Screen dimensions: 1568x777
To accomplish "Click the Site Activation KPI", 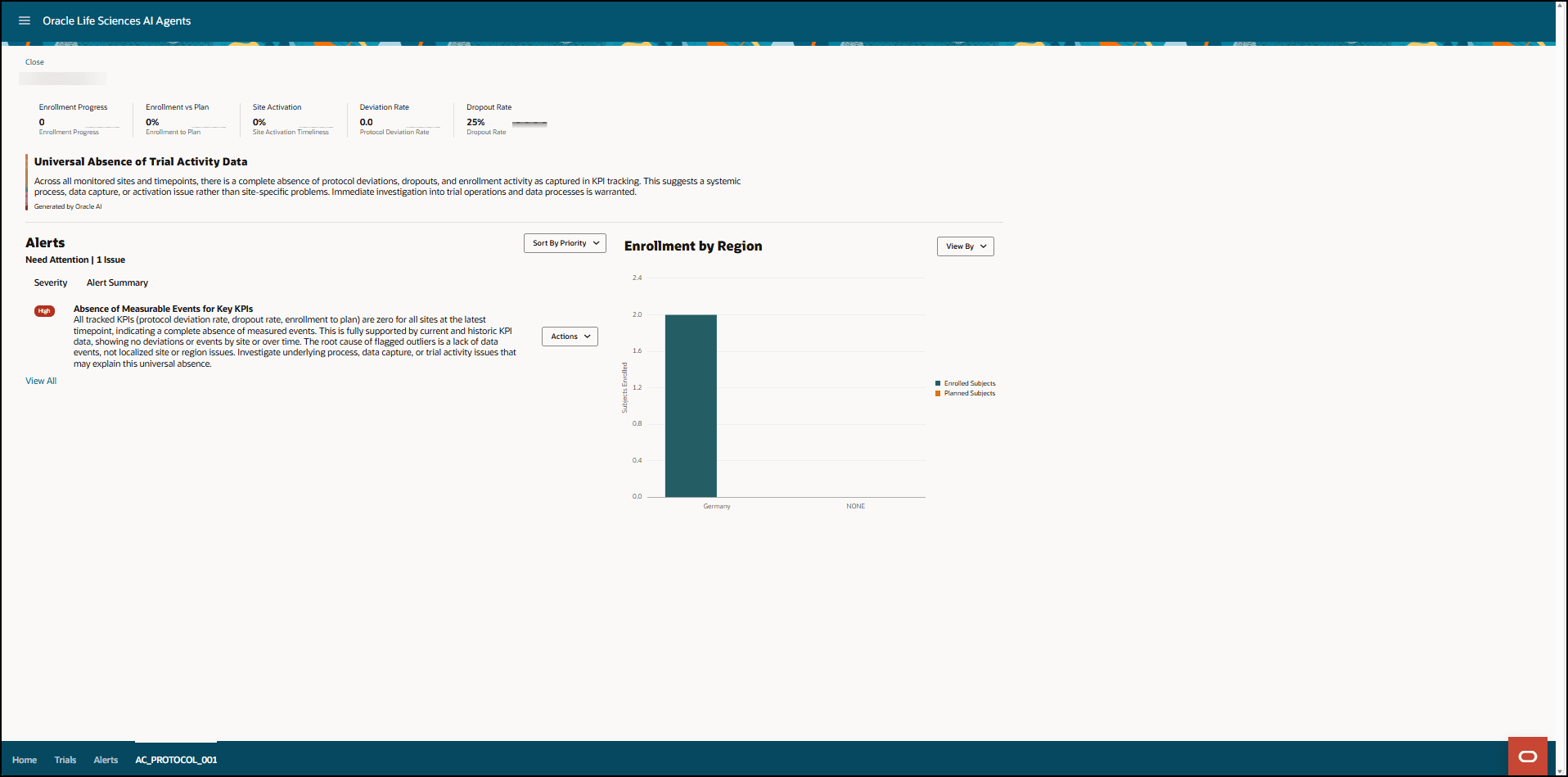I will pyautogui.click(x=291, y=120).
